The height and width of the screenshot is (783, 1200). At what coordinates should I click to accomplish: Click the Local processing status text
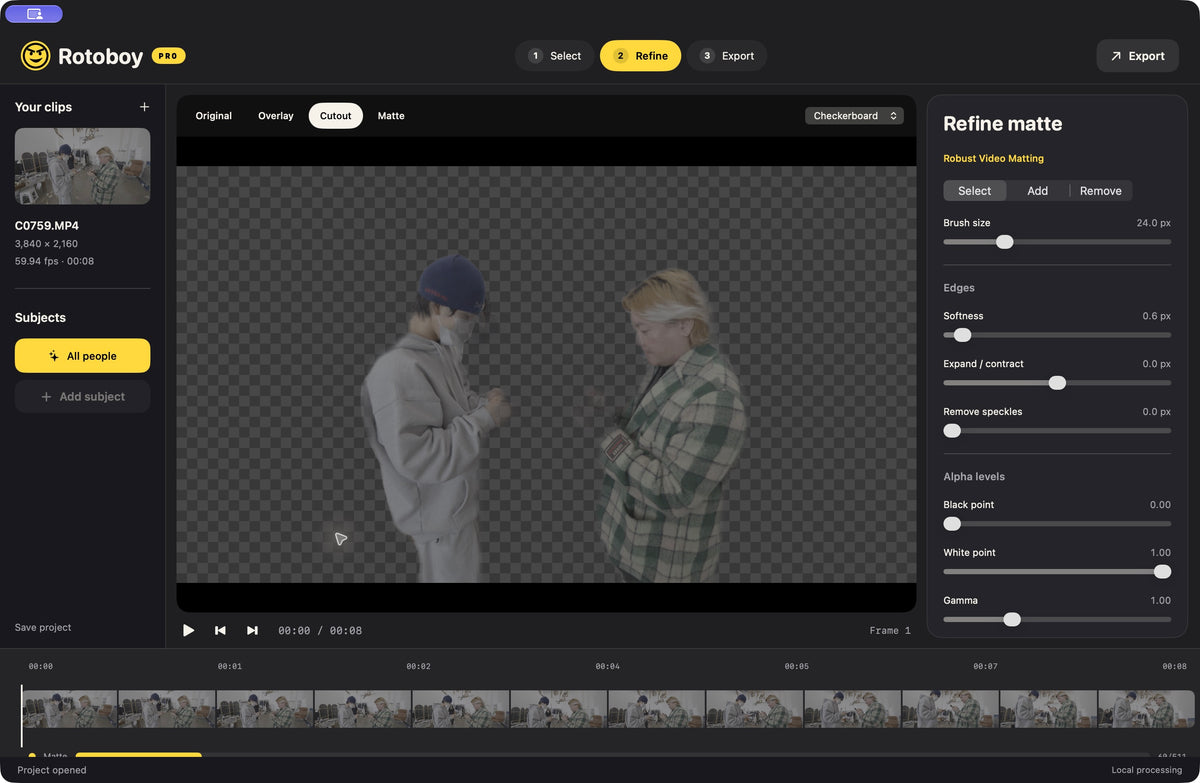click(x=1147, y=770)
